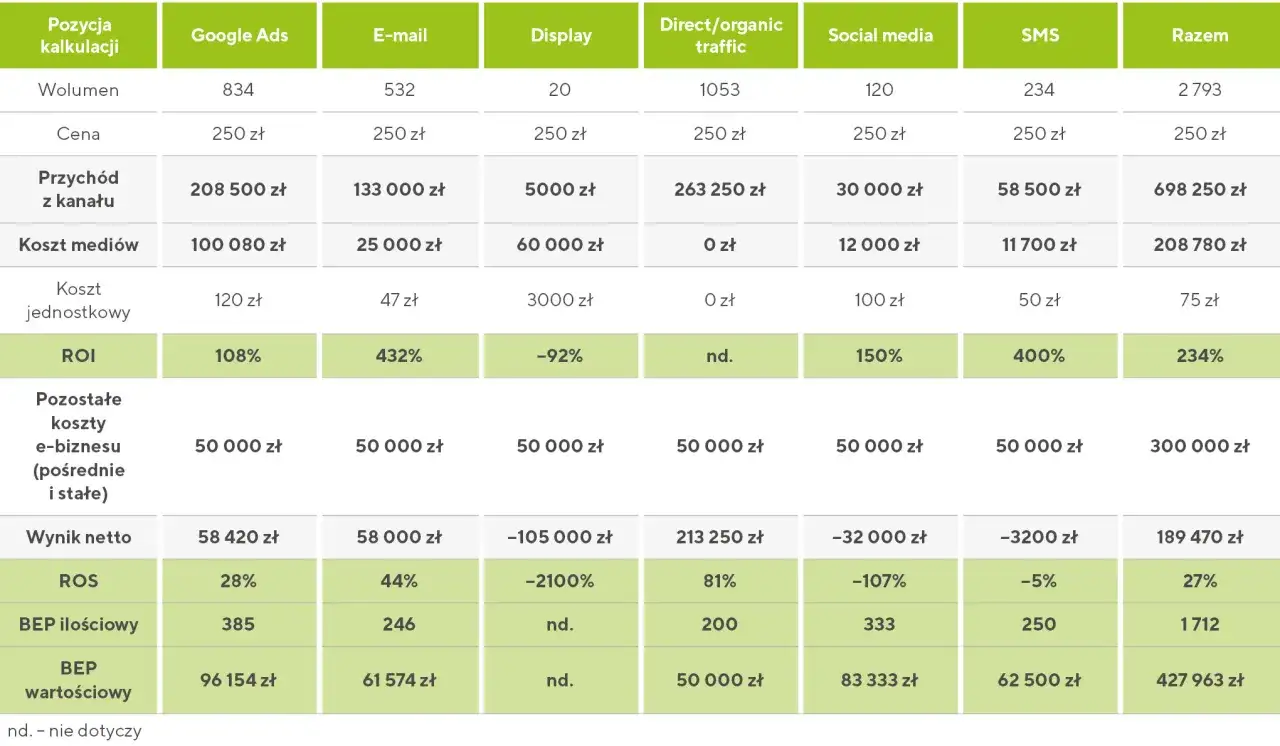Select the Wynik netto row label
Screen dimensions: 1280x746
tap(78, 537)
